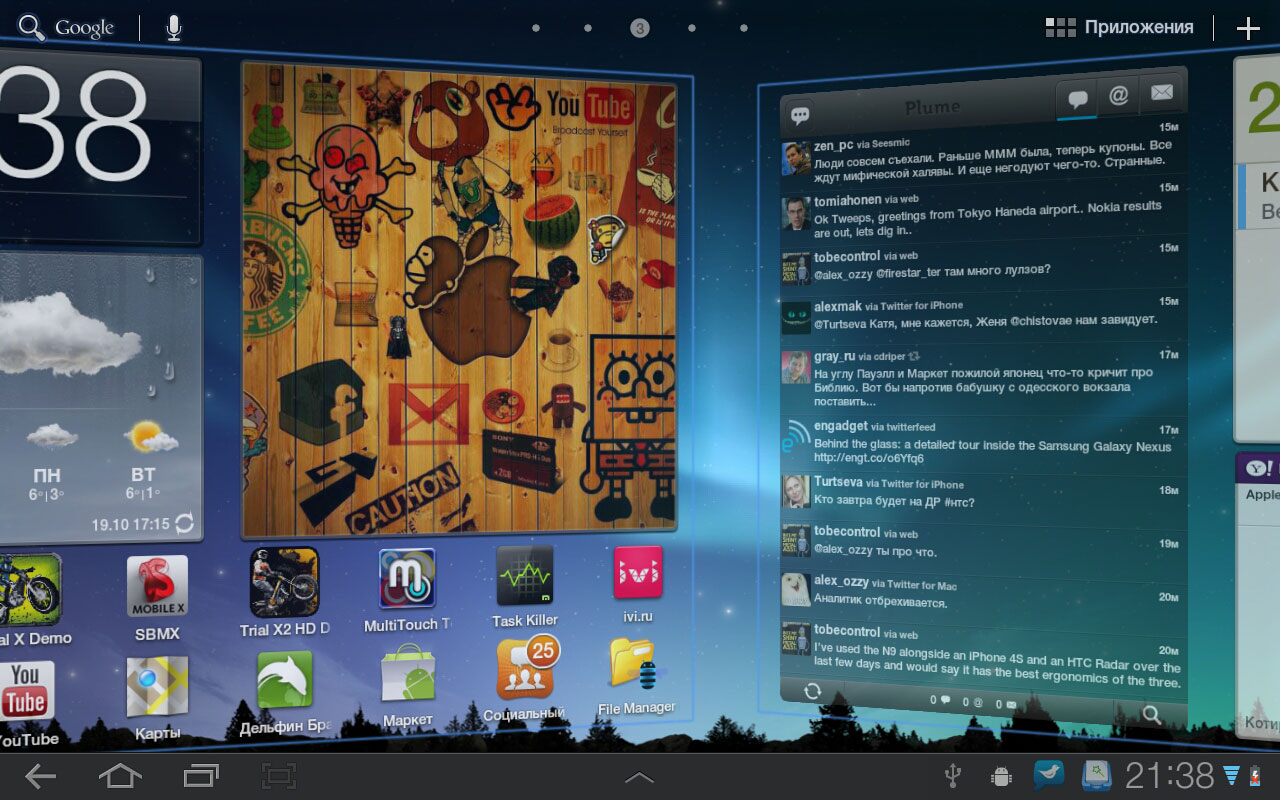
Task: Tap the Plume search magnifier icon
Action: tap(1151, 714)
